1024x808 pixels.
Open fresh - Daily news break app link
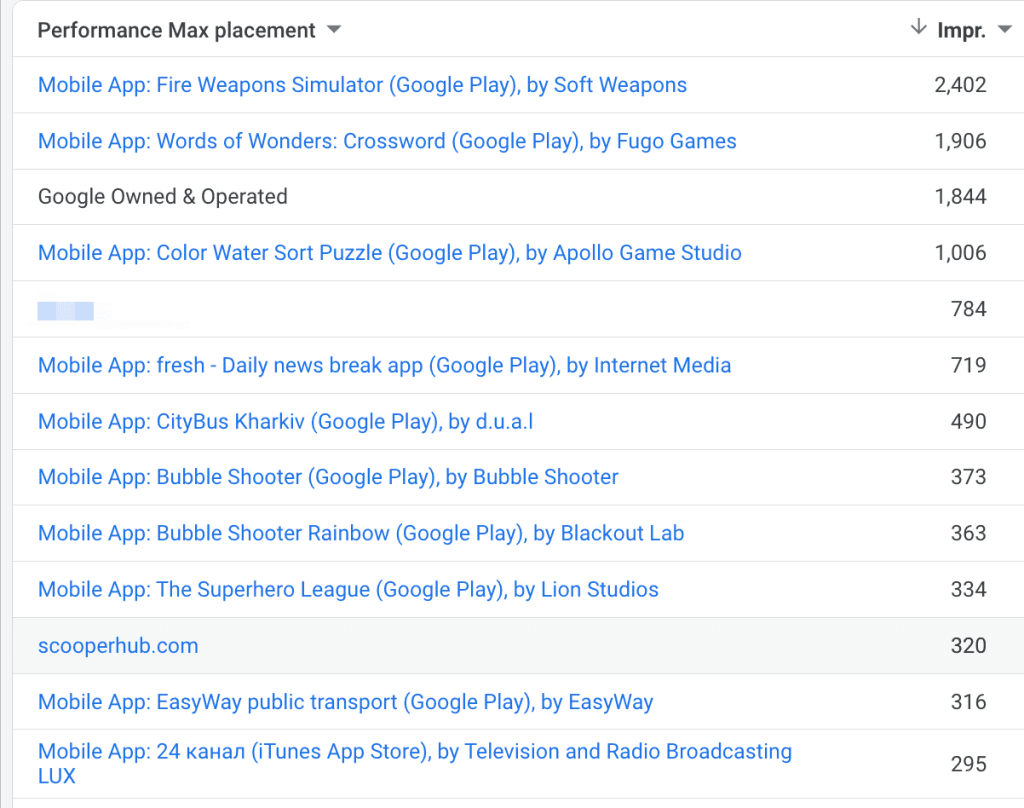(x=384, y=365)
